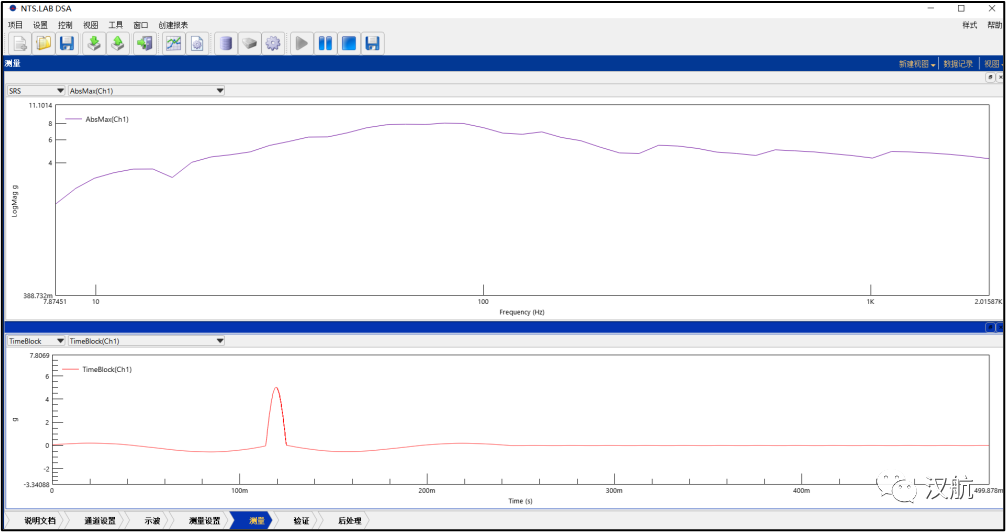Open the 新建视图 dropdown
This screenshot has height=532, width=1006.
[917, 64]
